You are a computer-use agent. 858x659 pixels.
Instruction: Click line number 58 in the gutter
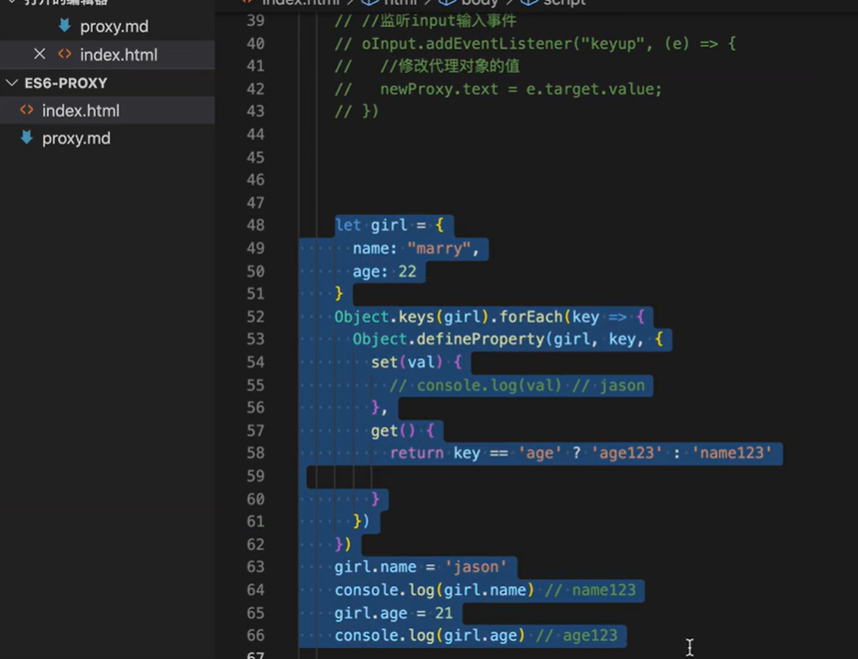256,453
